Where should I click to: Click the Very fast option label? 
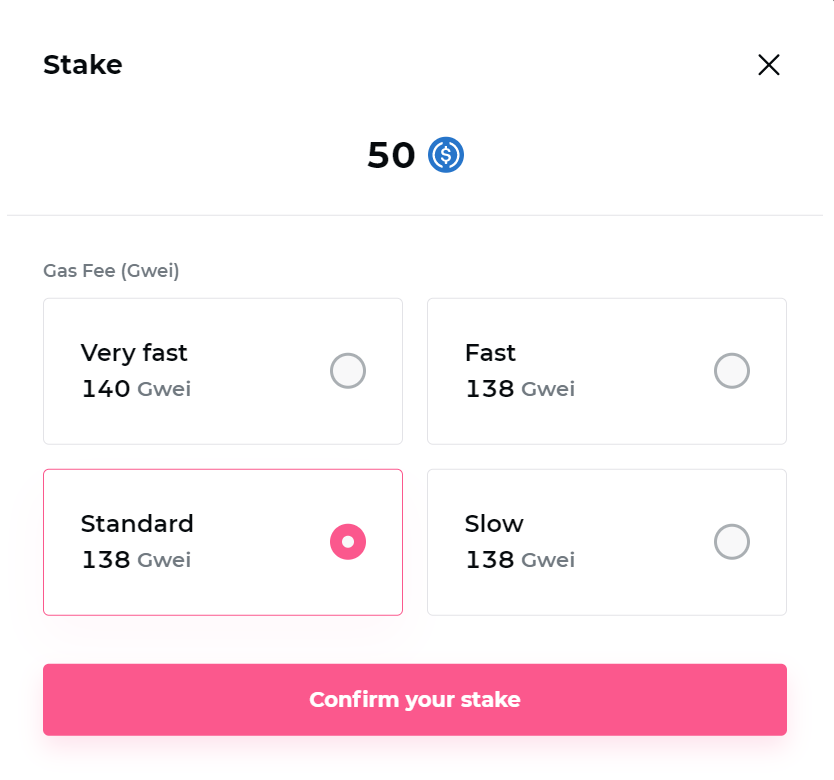pos(134,353)
